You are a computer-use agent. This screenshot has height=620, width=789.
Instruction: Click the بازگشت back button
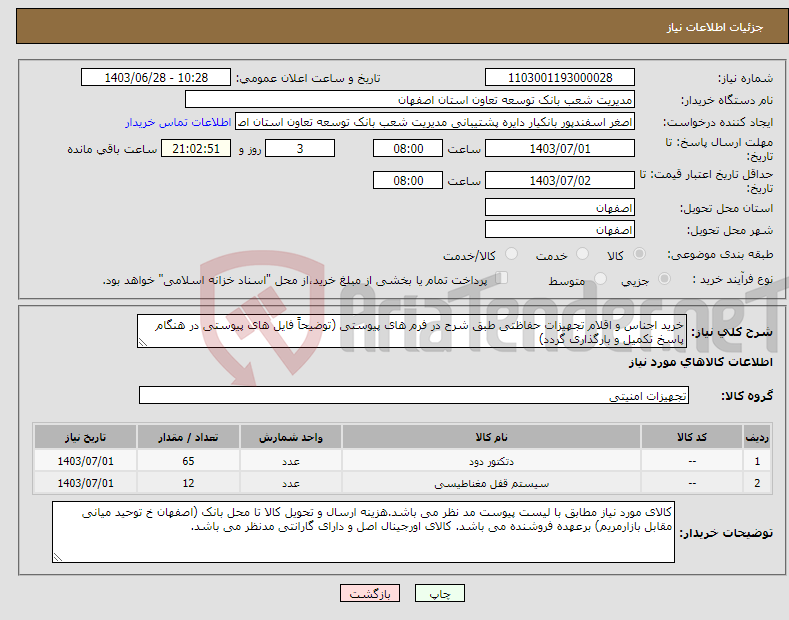point(370,593)
